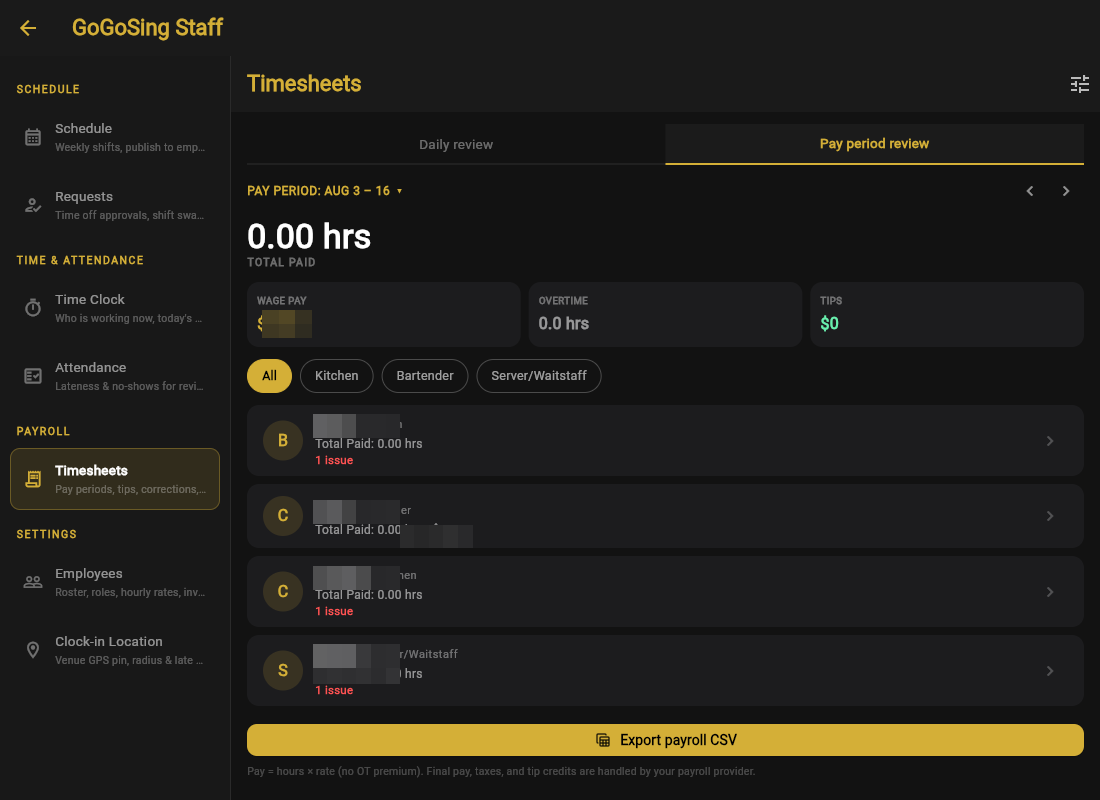
Task: Switch to the Pay period review tab
Action: 874,145
